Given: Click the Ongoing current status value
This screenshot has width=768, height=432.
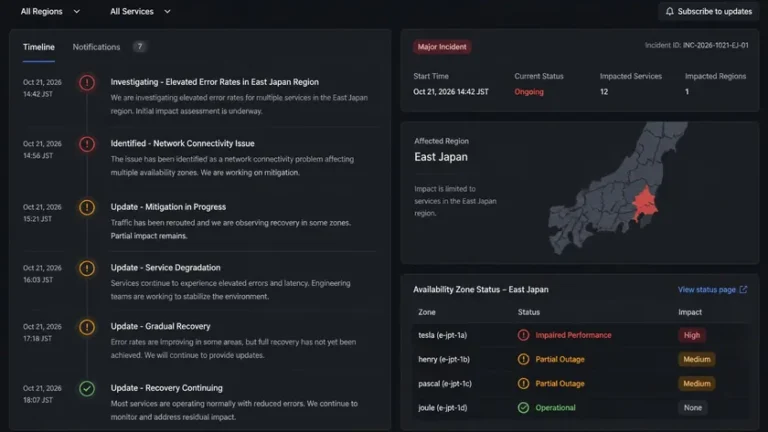Looking at the screenshot, I should click(x=529, y=92).
